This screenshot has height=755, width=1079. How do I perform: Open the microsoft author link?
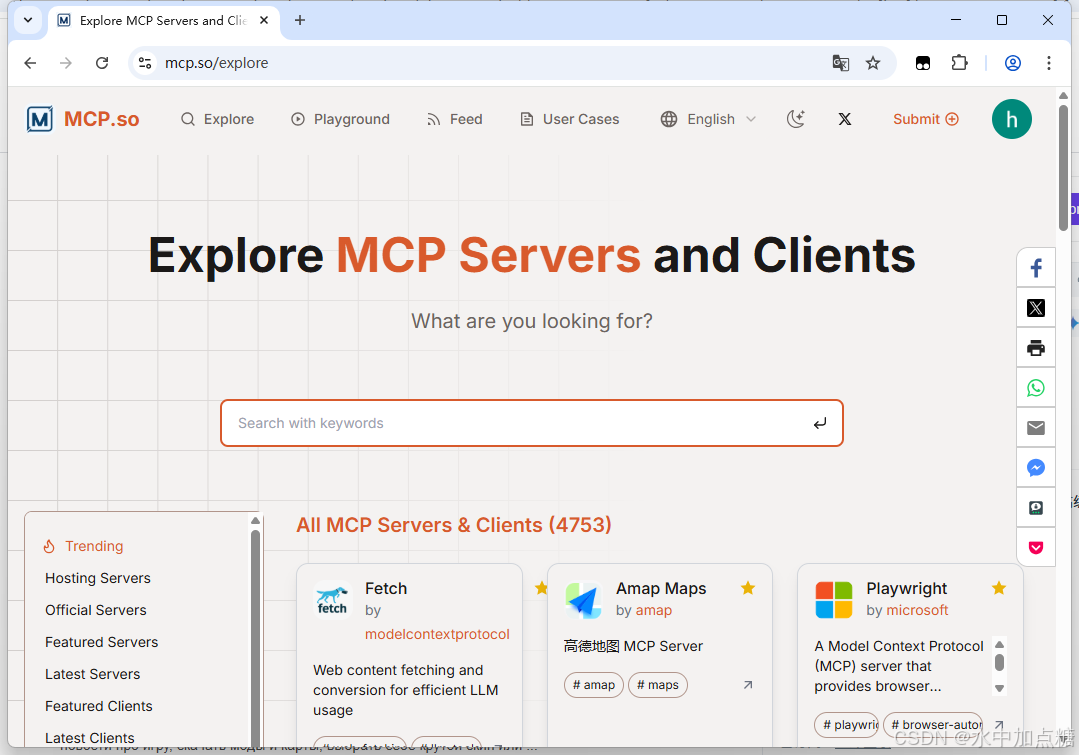tap(917, 610)
